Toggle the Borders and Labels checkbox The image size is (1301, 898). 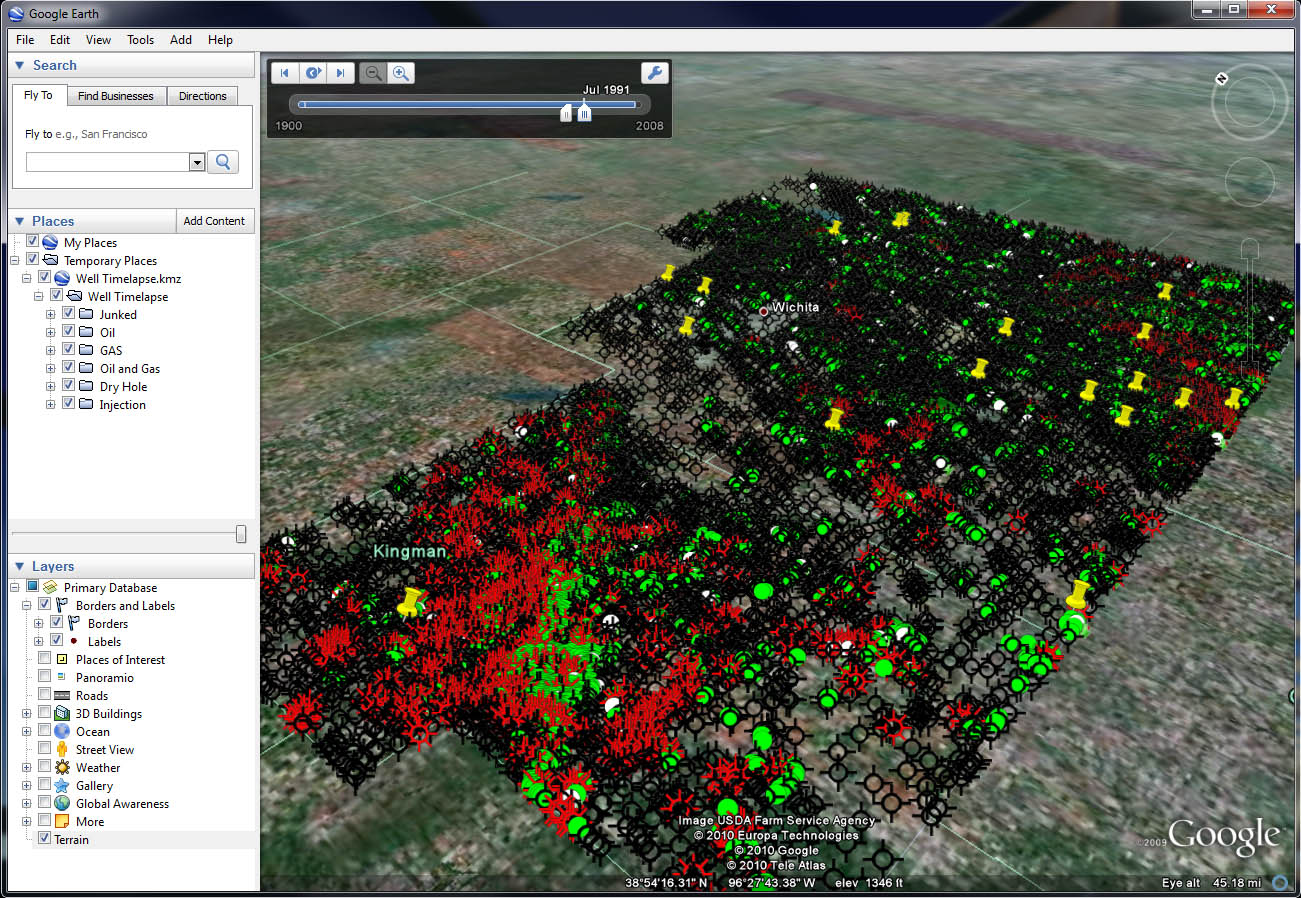[44, 605]
